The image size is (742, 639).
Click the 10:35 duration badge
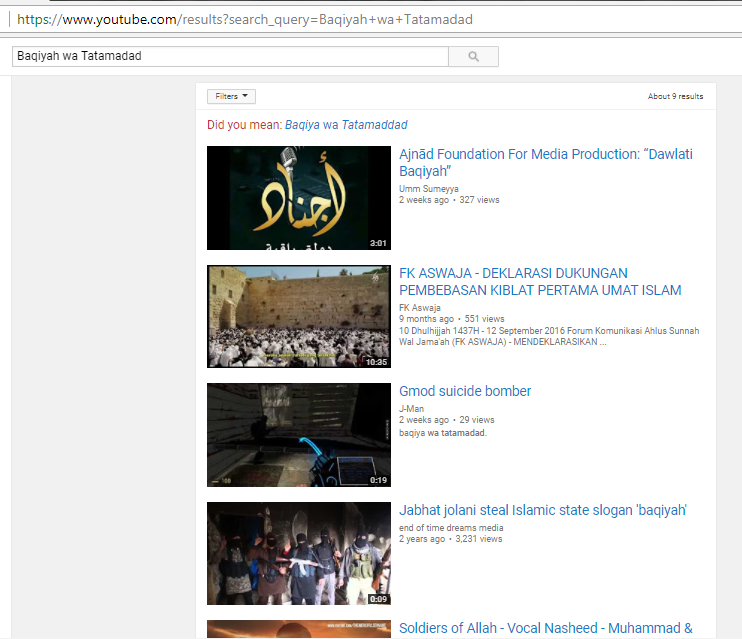[376, 362]
